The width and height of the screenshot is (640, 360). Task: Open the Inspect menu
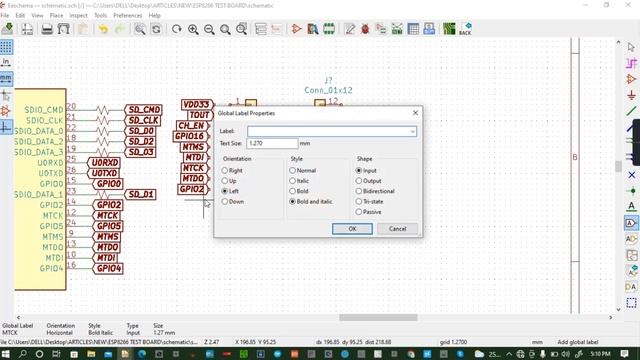coord(78,15)
